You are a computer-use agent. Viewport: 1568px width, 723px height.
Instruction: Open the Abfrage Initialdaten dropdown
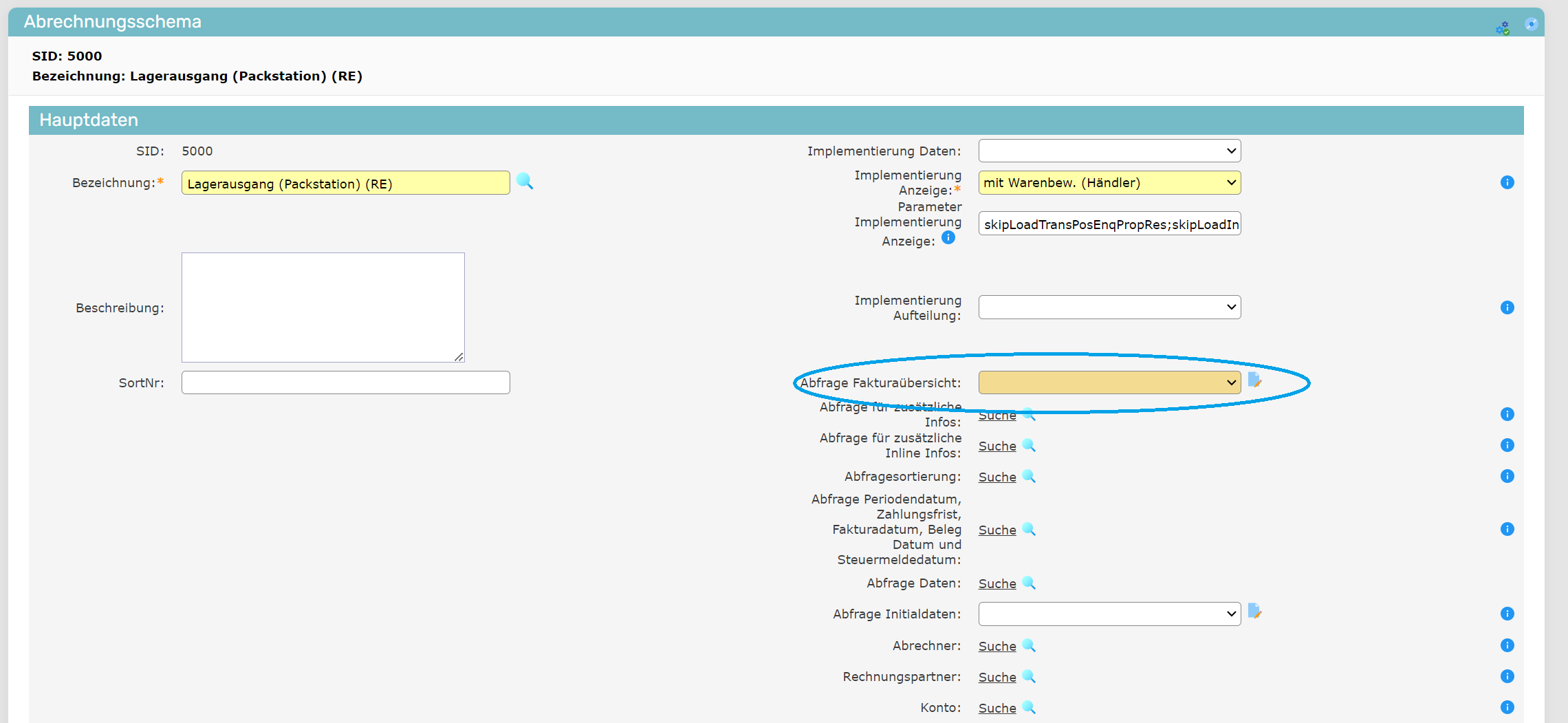point(1109,614)
